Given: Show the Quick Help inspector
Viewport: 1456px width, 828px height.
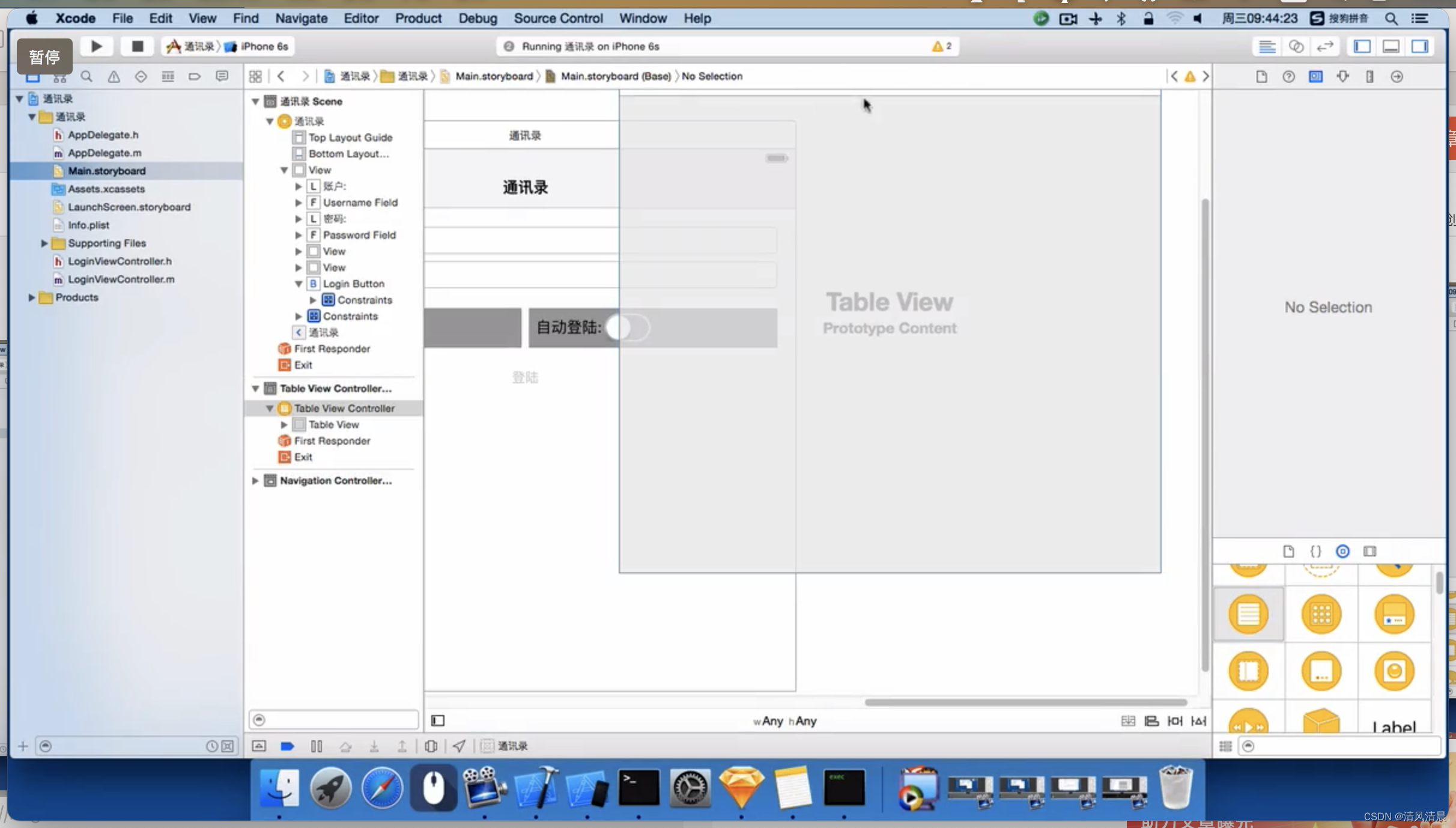Looking at the screenshot, I should tap(1288, 76).
